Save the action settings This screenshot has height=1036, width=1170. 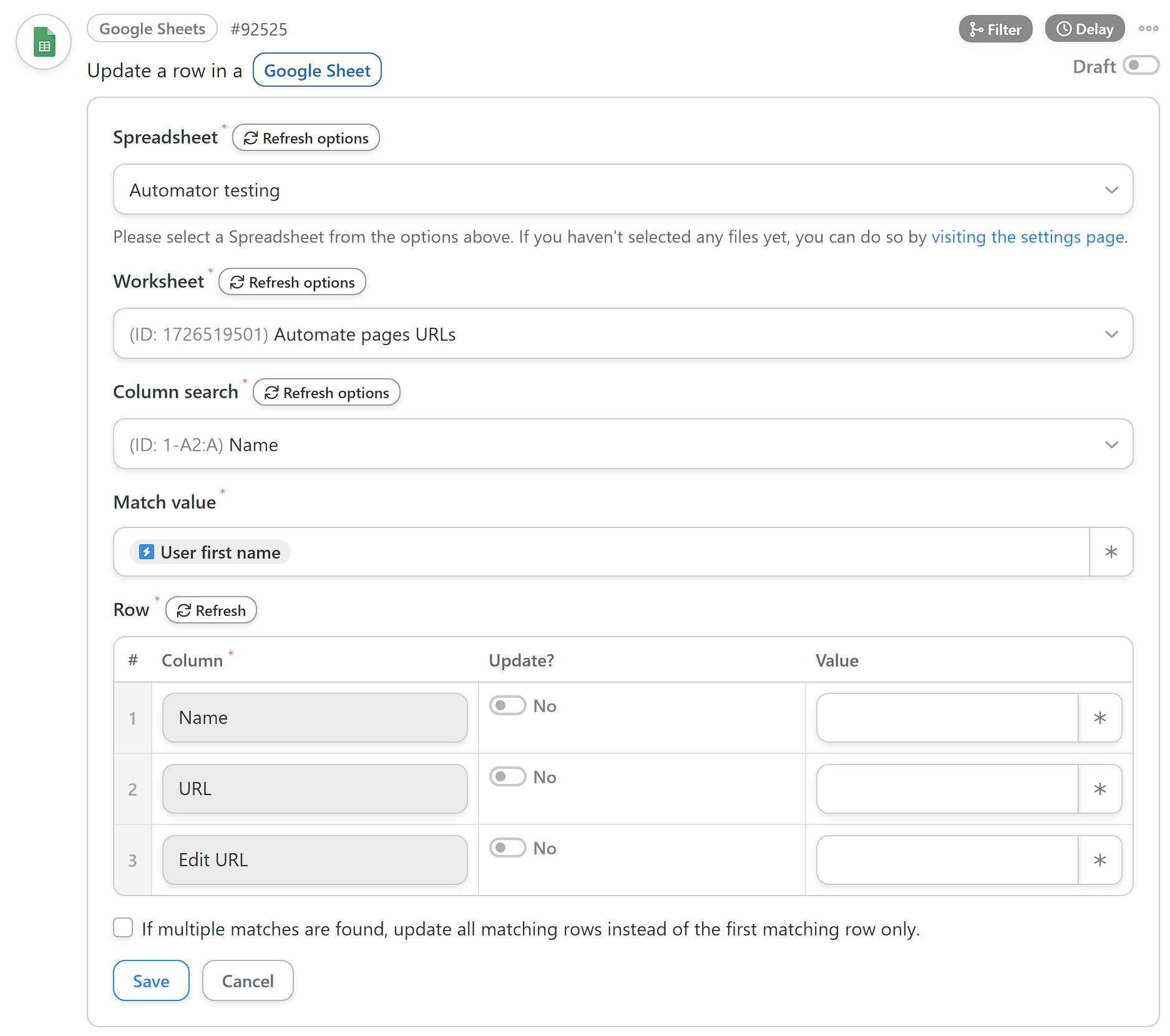pyautogui.click(x=151, y=981)
